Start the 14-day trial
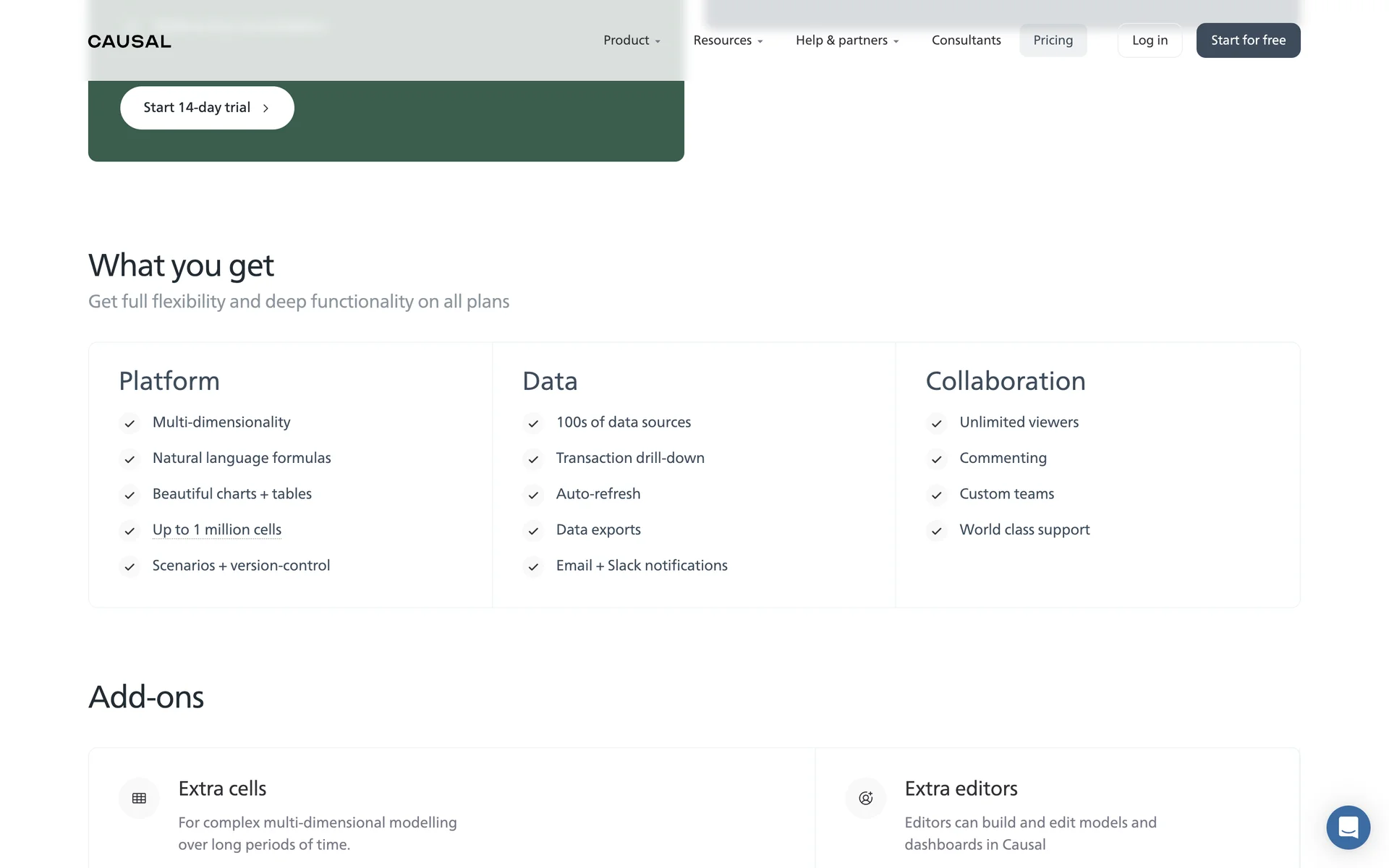The height and width of the screenshot is (868, 1389). click(x=207, y=108)
